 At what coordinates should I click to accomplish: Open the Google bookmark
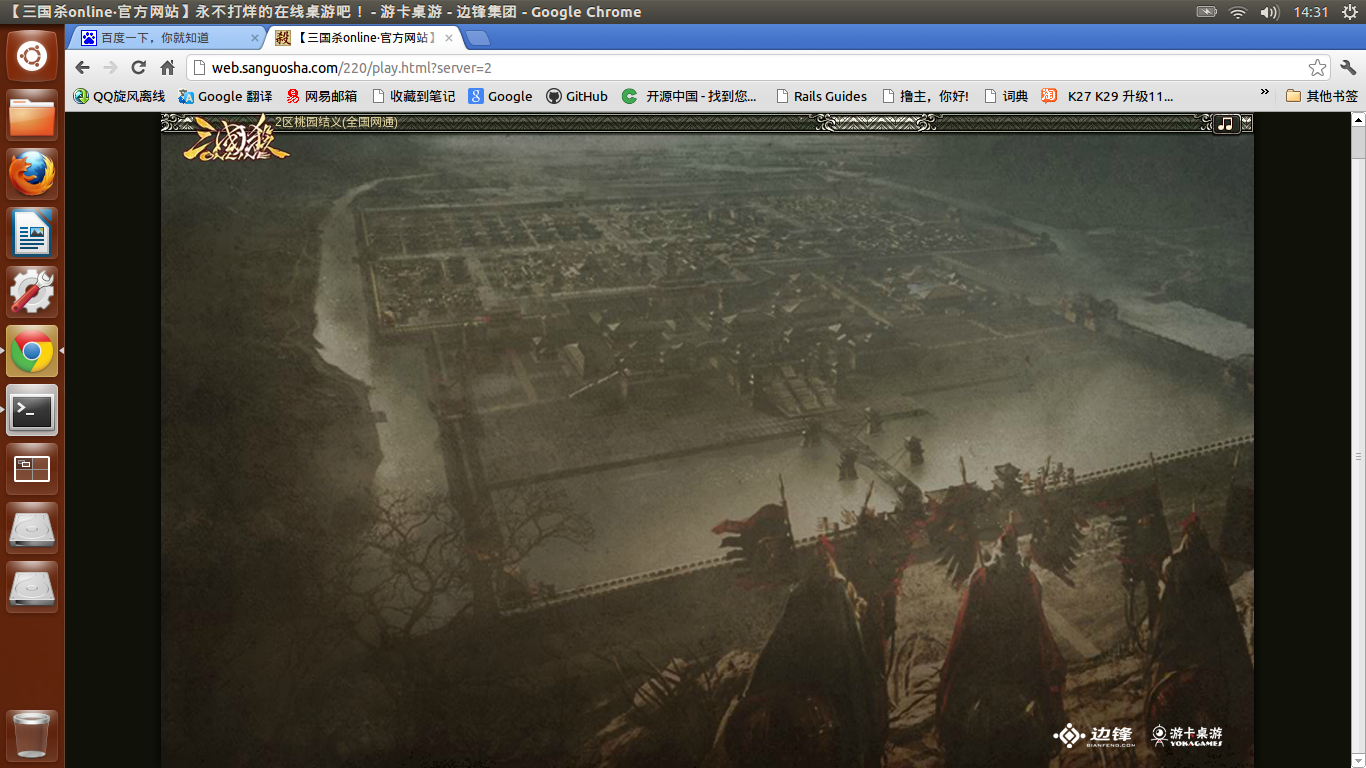[x=501, y=96]
